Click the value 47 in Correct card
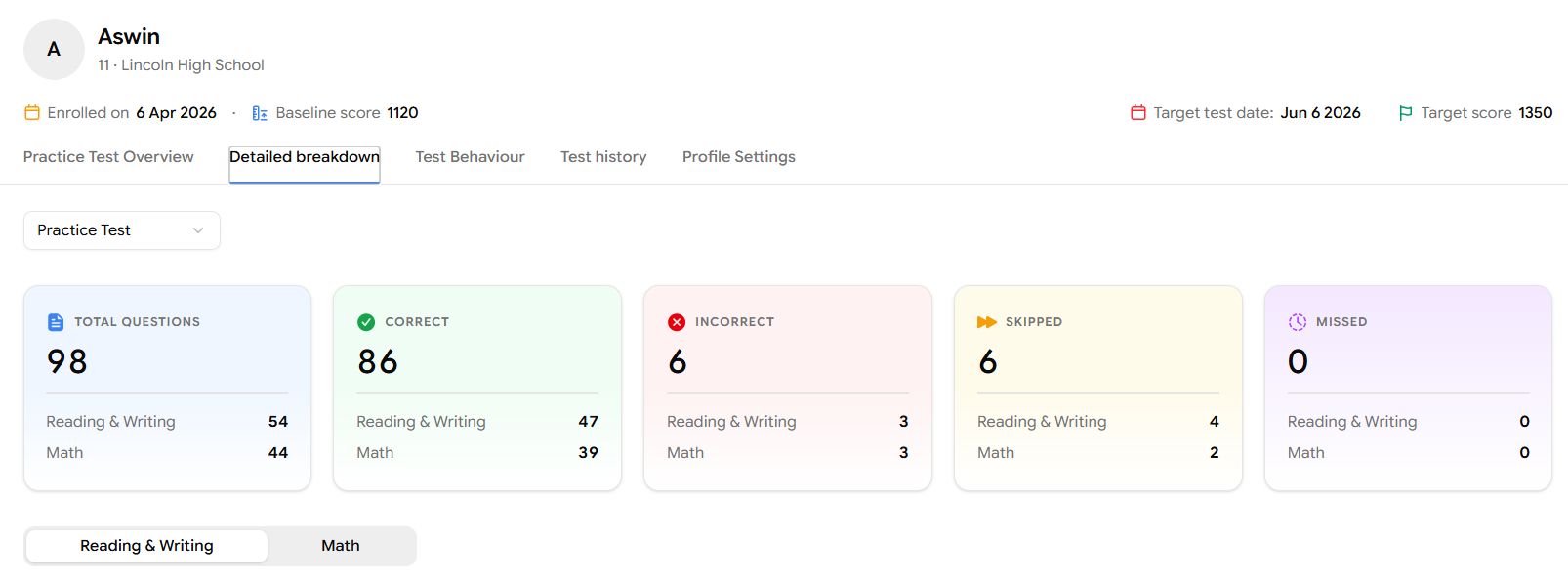Viewport: 1568px width, 583px height. pyautogui.click(x=589, y=422)
